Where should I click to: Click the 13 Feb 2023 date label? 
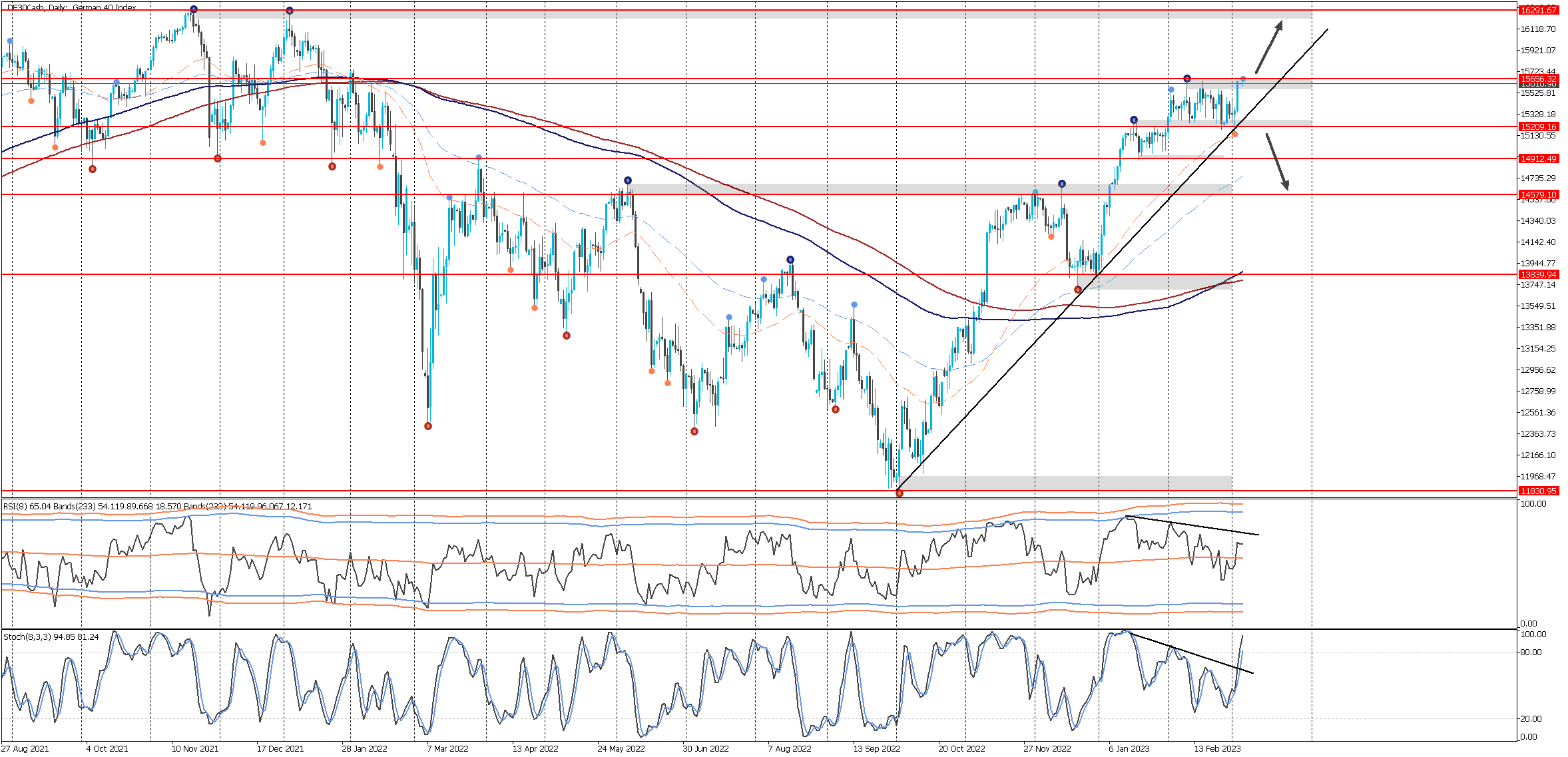1217,748
